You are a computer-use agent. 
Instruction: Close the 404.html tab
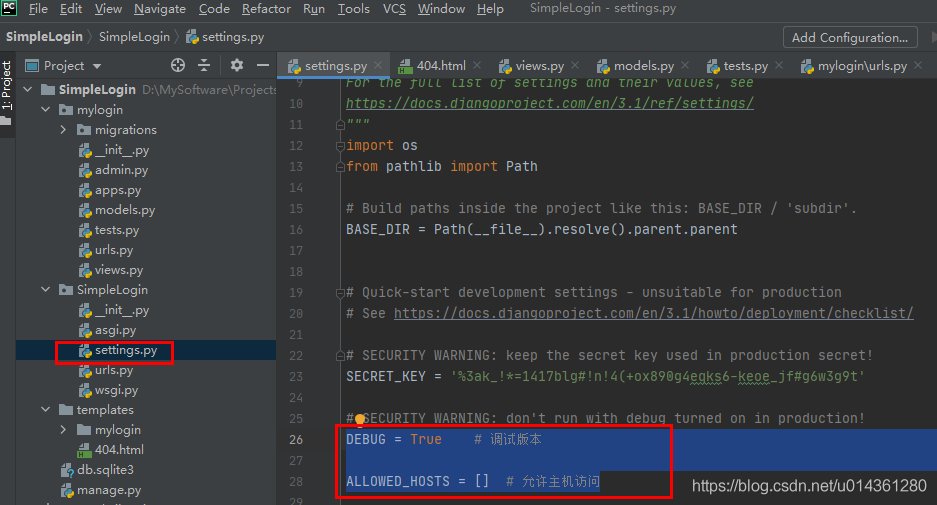(477, 65)
